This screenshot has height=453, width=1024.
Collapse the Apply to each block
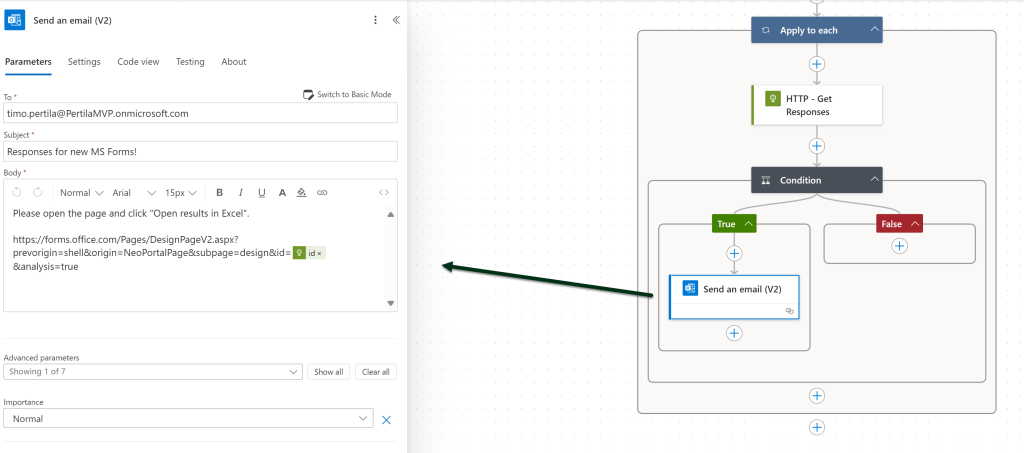pos(875,30)
